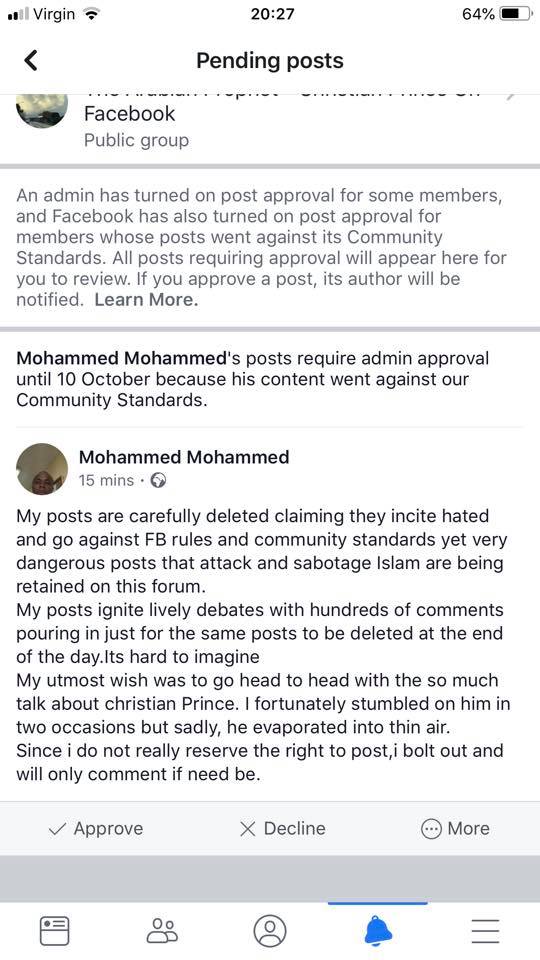
Task: Open Mohammed Mohammed's profile from the post author name
Action: (x=184, y=457)
